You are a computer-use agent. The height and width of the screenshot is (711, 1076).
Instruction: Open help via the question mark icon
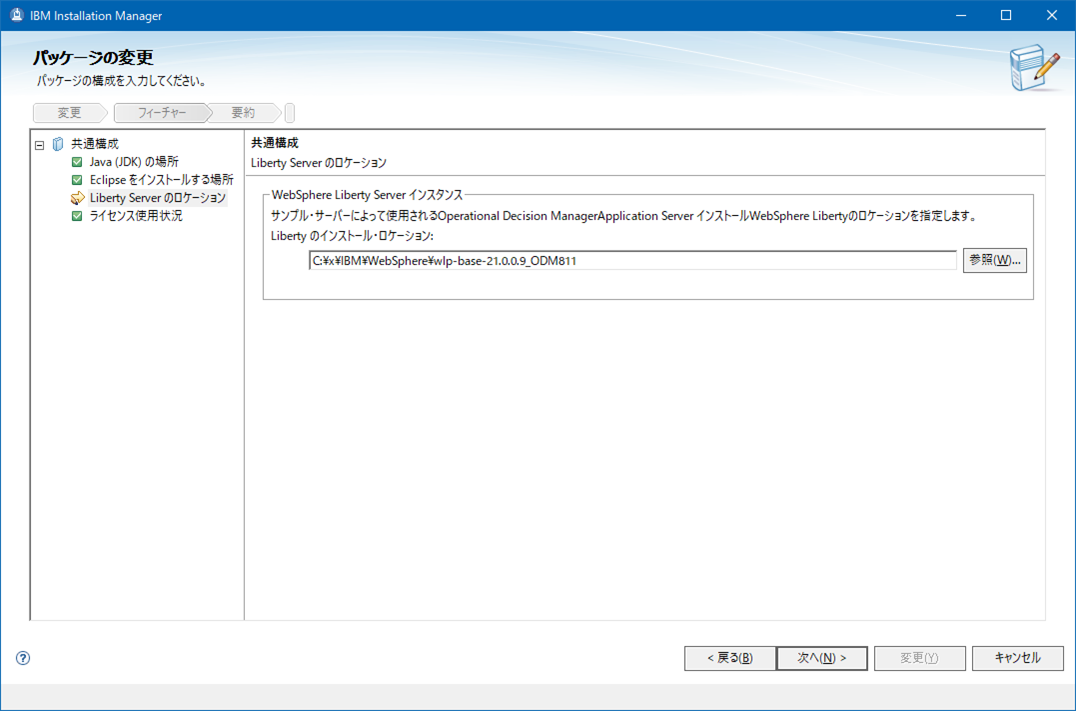23,658
